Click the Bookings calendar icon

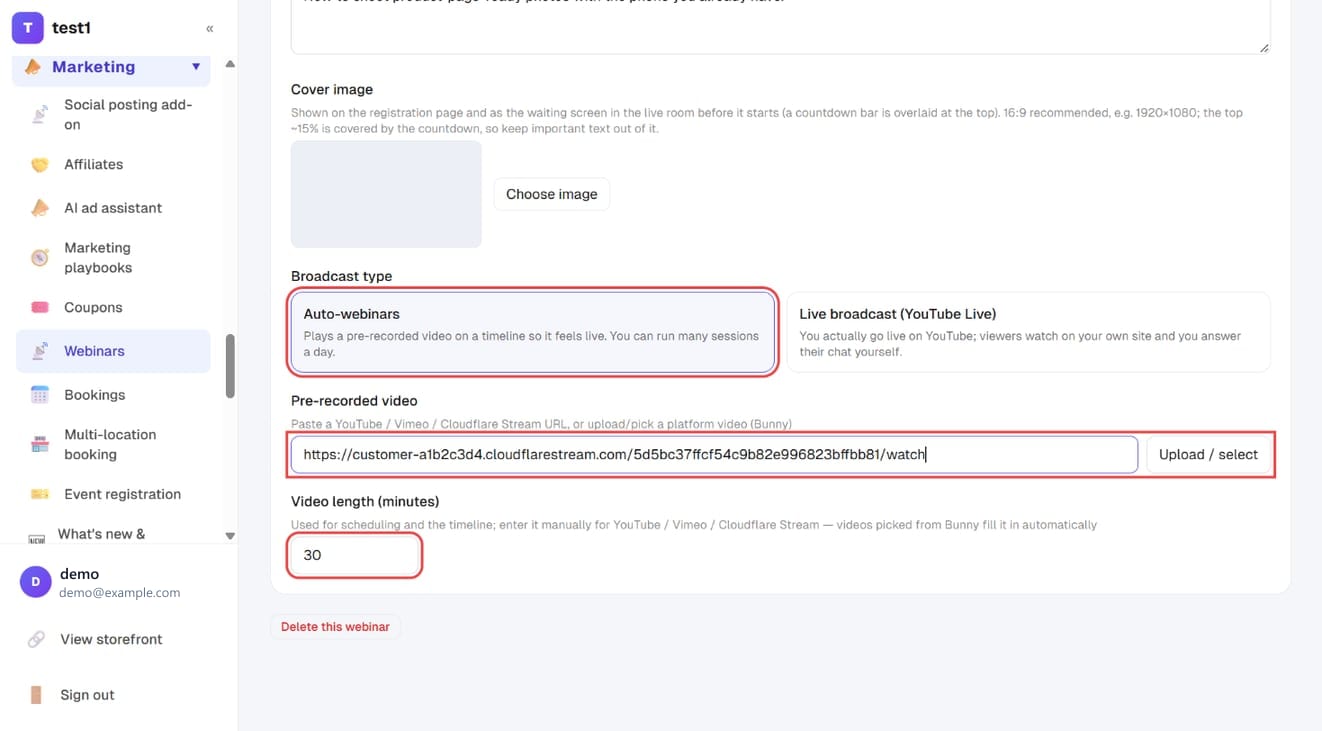[x=40, y=395]
